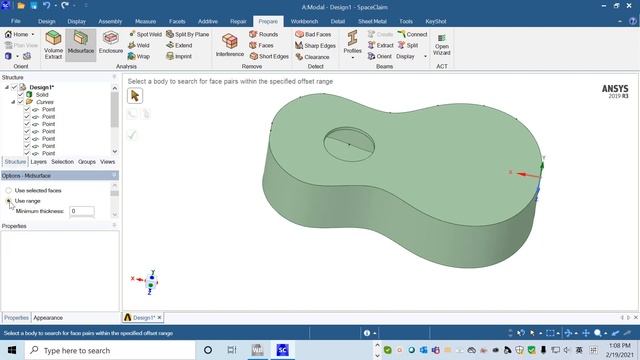Close the Design1 document tab
The width and height of the screenshot is (640, 360).
[x=160, y=318]
